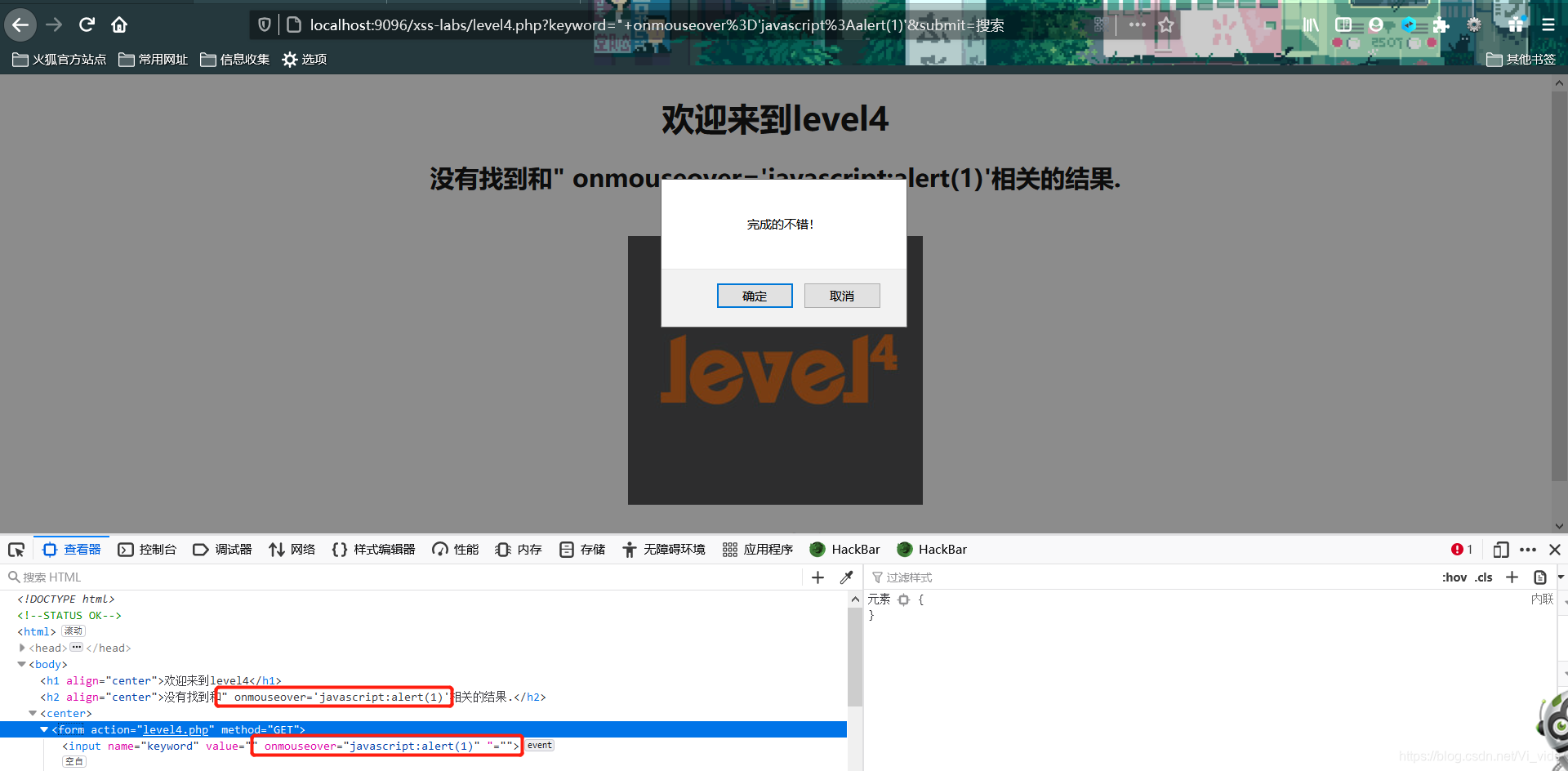
Task: Open the 性能 performance tab
Action: (456, 550)
